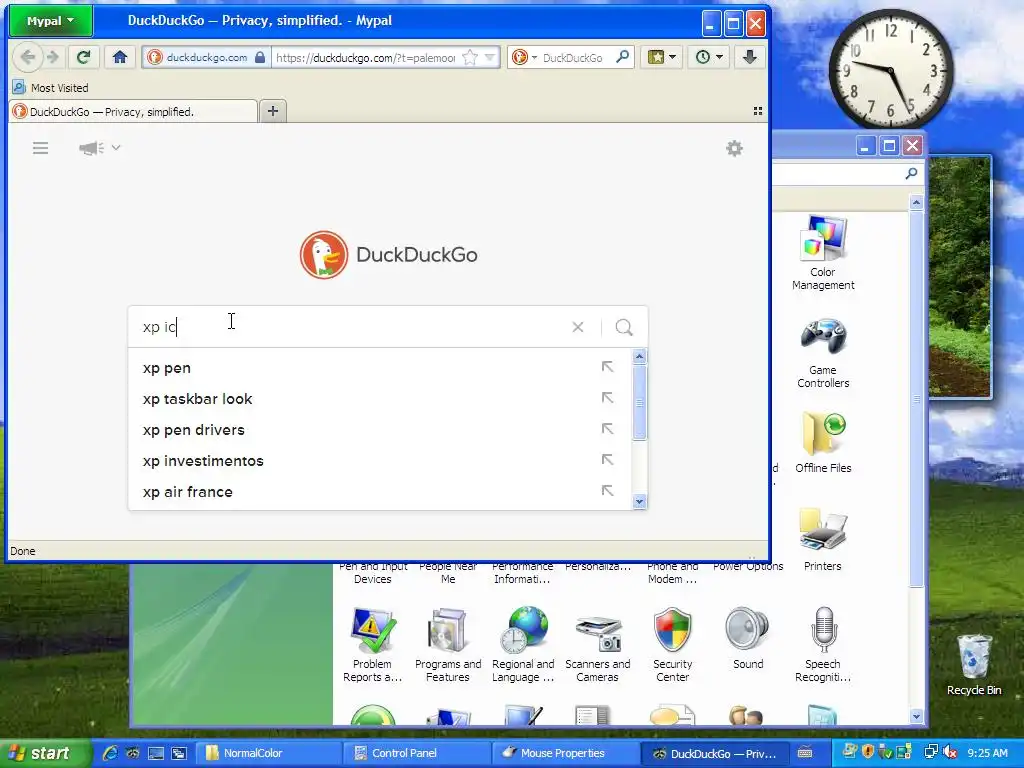The height and width of the screenshot is (768, 1024).
Task: Expand the history button dropdown arrow
Action: [719, 57]
